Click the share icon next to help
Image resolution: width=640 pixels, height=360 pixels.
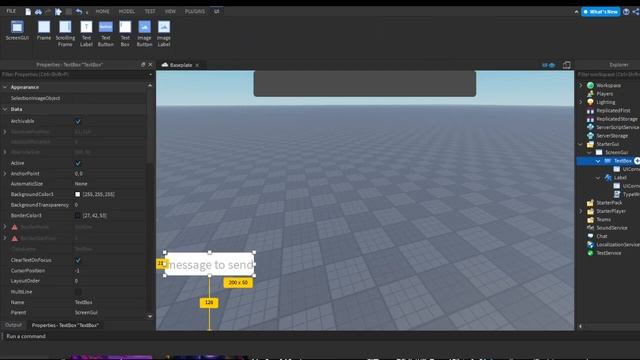point(636,11)
